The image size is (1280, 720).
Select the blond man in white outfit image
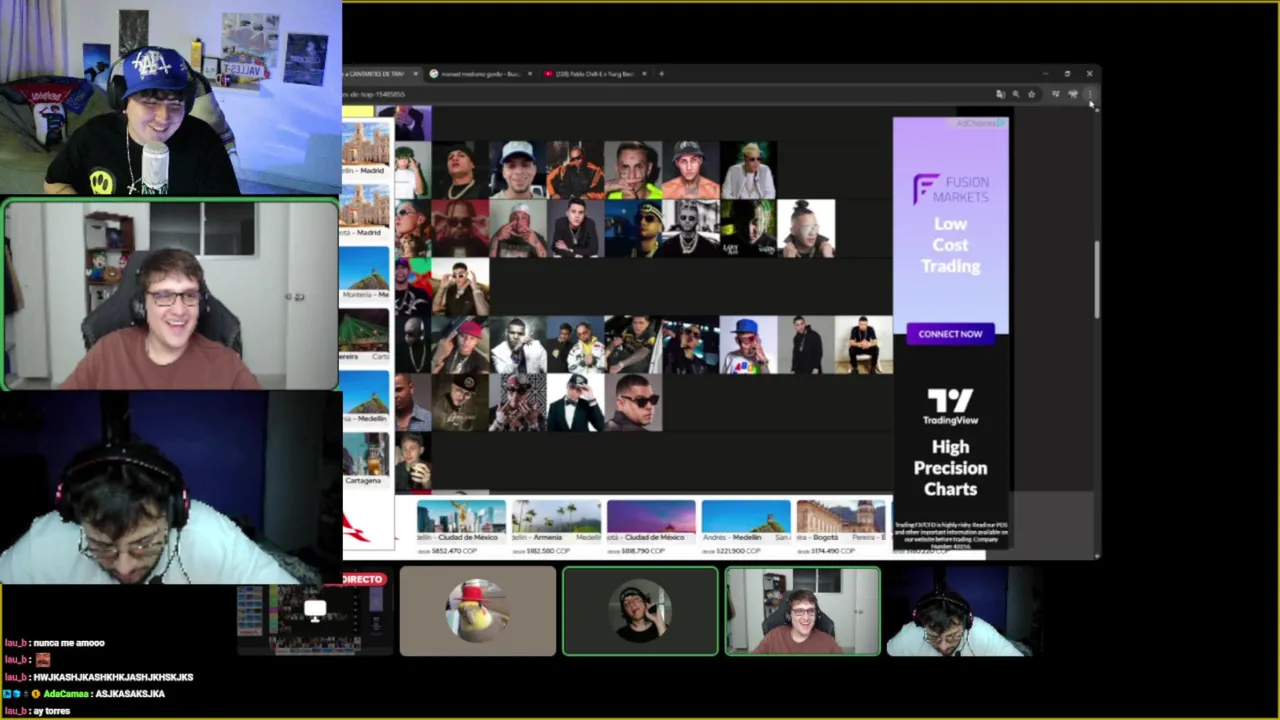point(748,170)
